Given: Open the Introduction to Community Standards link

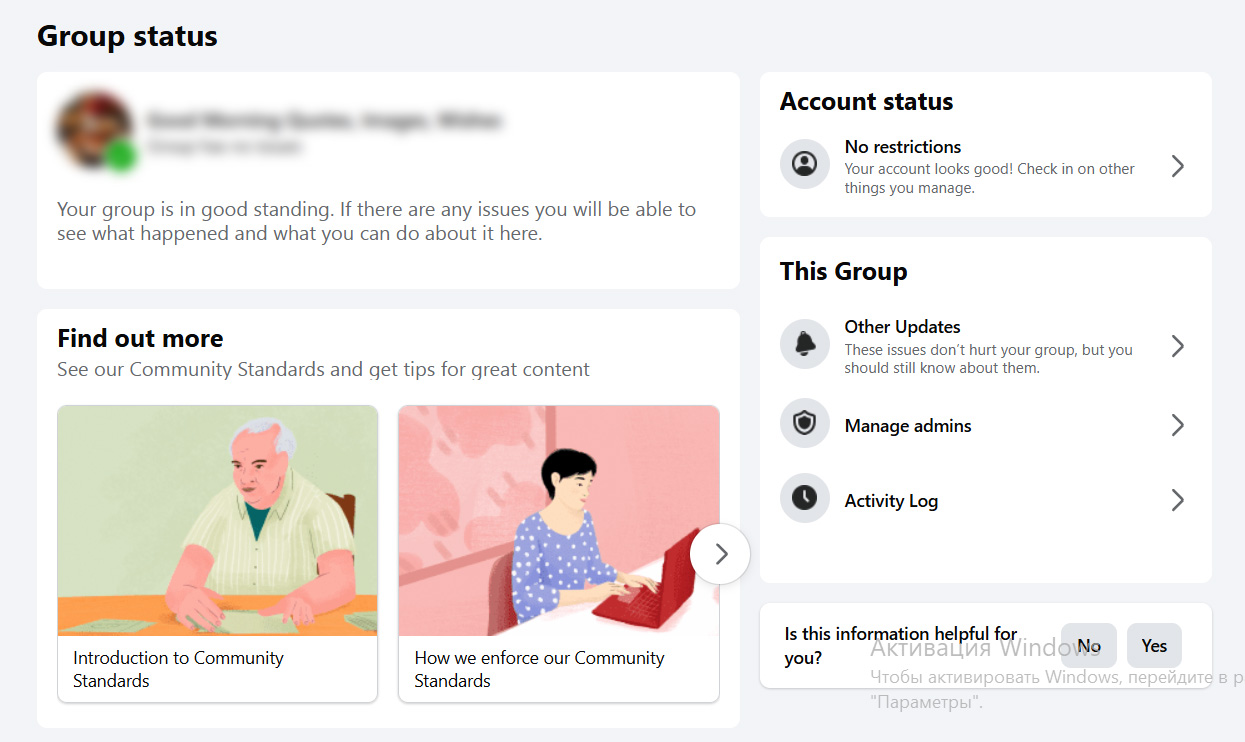Looking at the screenshot, I should tap(178, 669).
